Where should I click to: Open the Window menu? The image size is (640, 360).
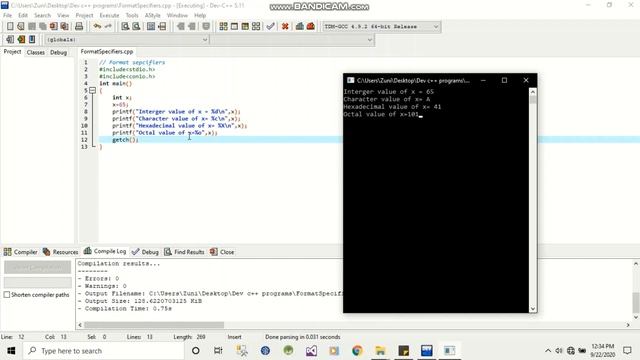(x=177, y=15)
